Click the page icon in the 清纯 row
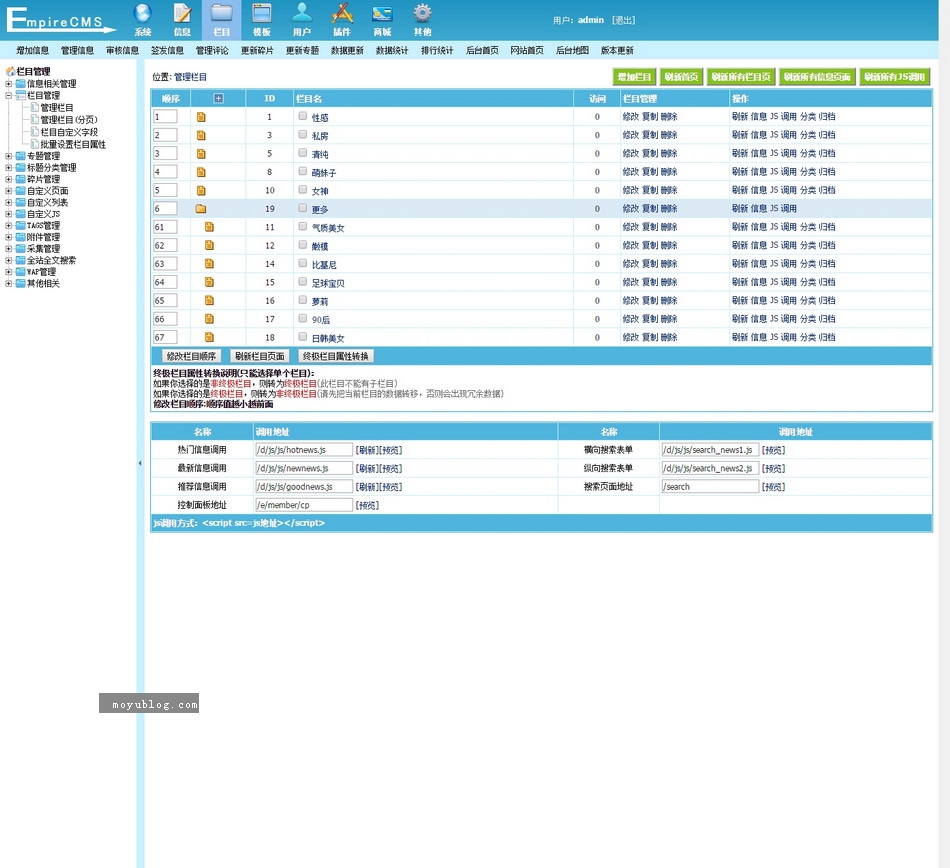 (x=201, y=154)
